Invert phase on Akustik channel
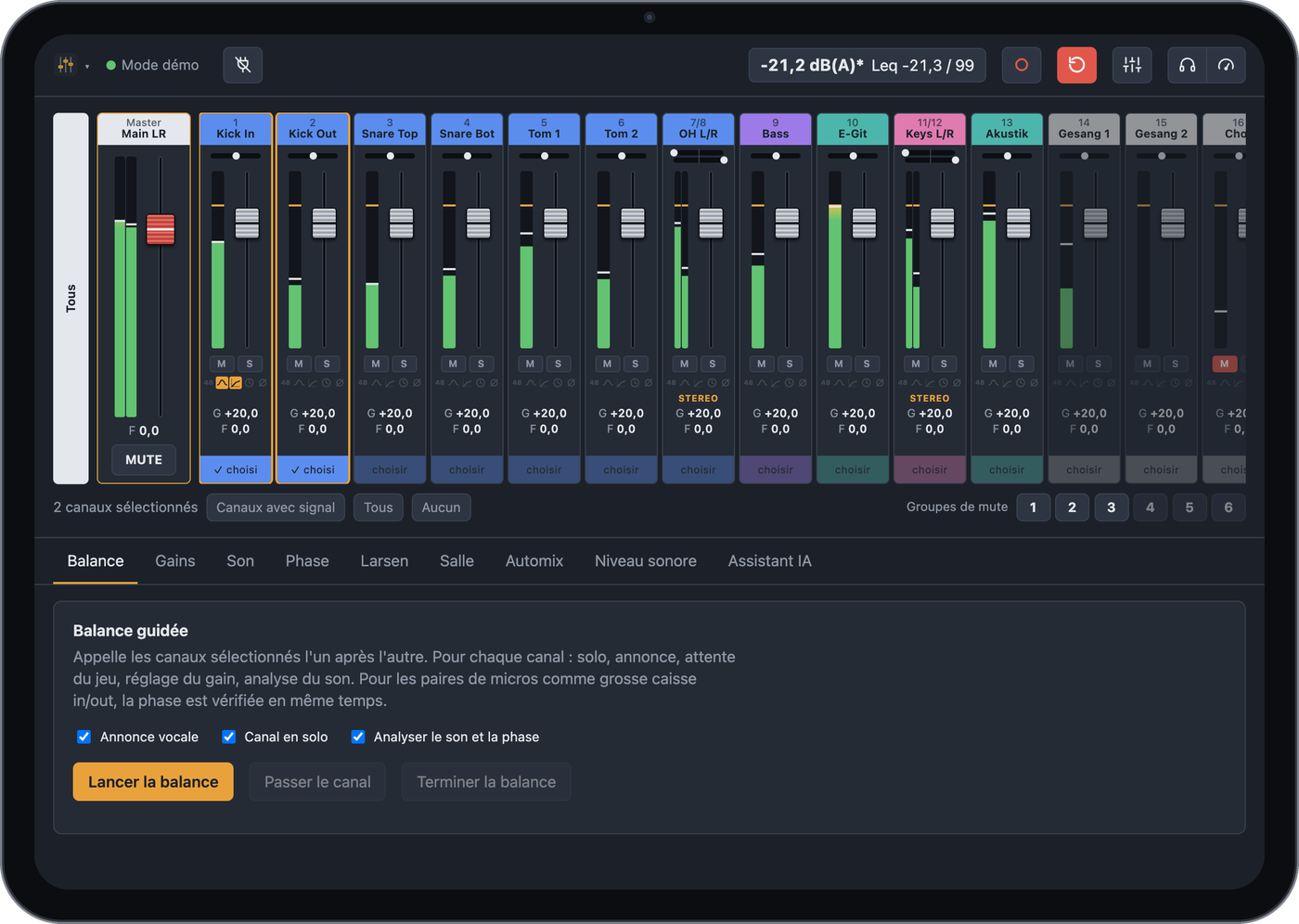Image resolution: width=1299 pixels, height=924 pixels. [1034, 383]
